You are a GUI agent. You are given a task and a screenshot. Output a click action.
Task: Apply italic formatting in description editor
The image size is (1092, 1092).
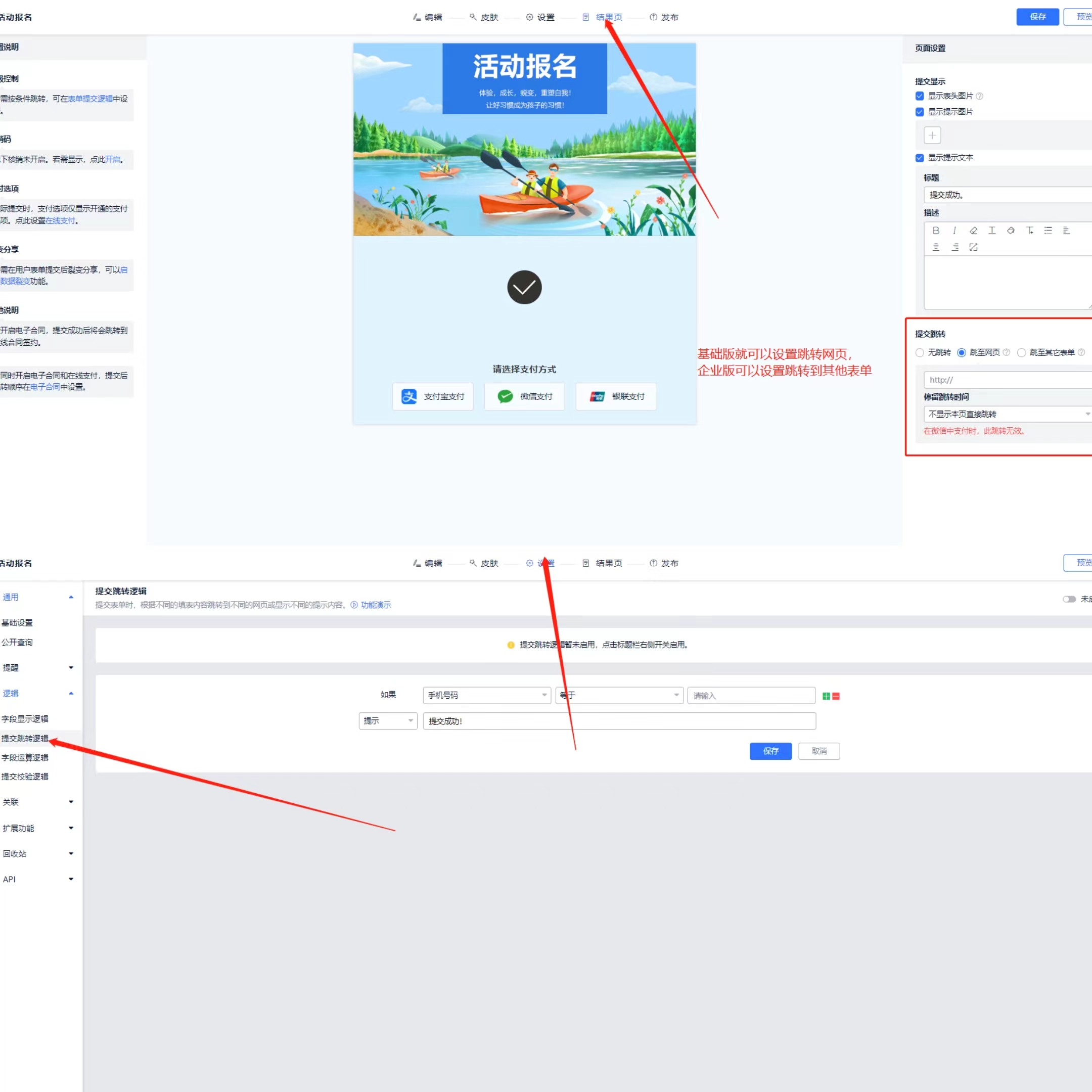[954, 231]
